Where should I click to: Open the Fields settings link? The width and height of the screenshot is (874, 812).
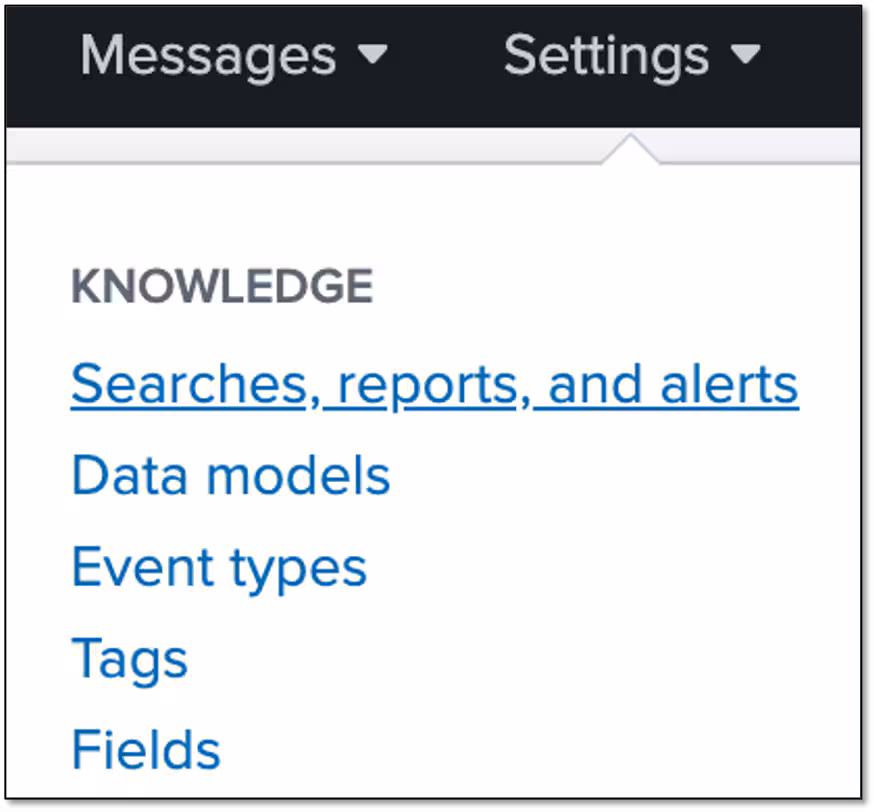pos(146,750)
